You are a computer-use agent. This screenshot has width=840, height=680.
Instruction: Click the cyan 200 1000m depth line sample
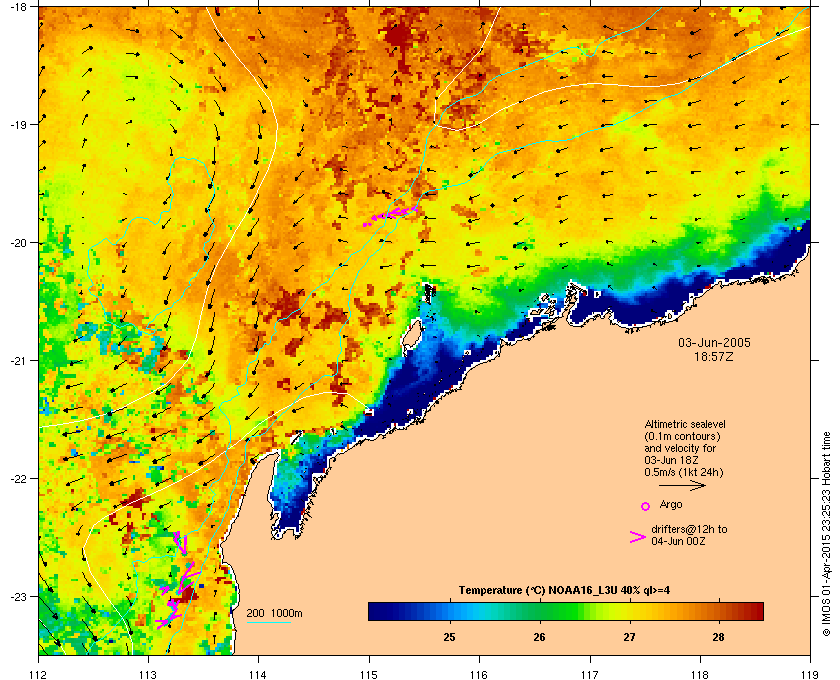tap(269, 622)
